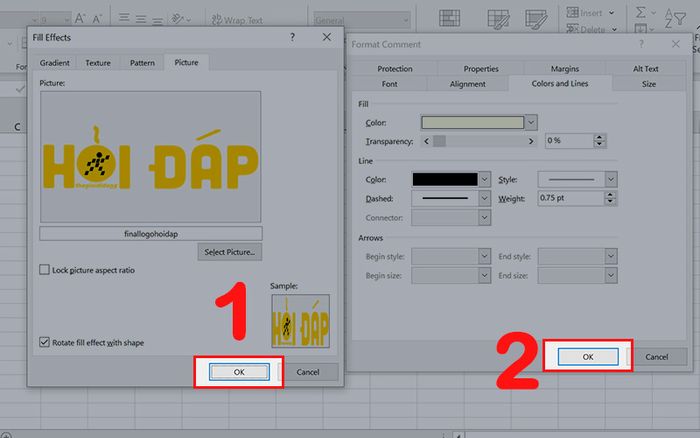
Task: Open the General number format dropdown
Action: [x=405, y=20]
